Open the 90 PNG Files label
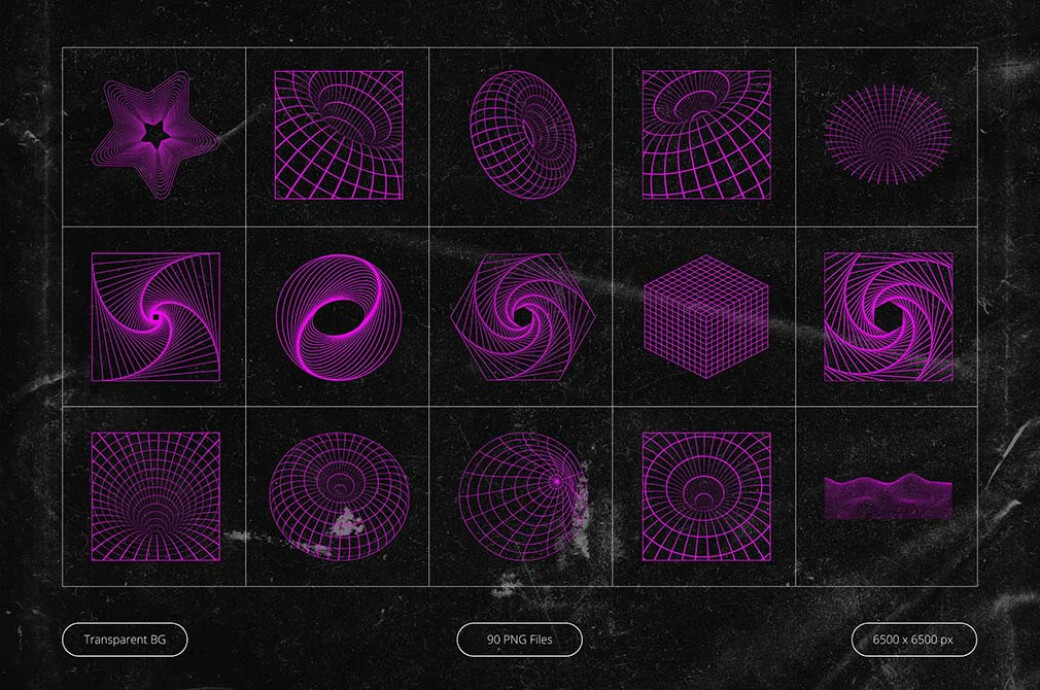This screenshot has width=1040, height=690. 520,637
